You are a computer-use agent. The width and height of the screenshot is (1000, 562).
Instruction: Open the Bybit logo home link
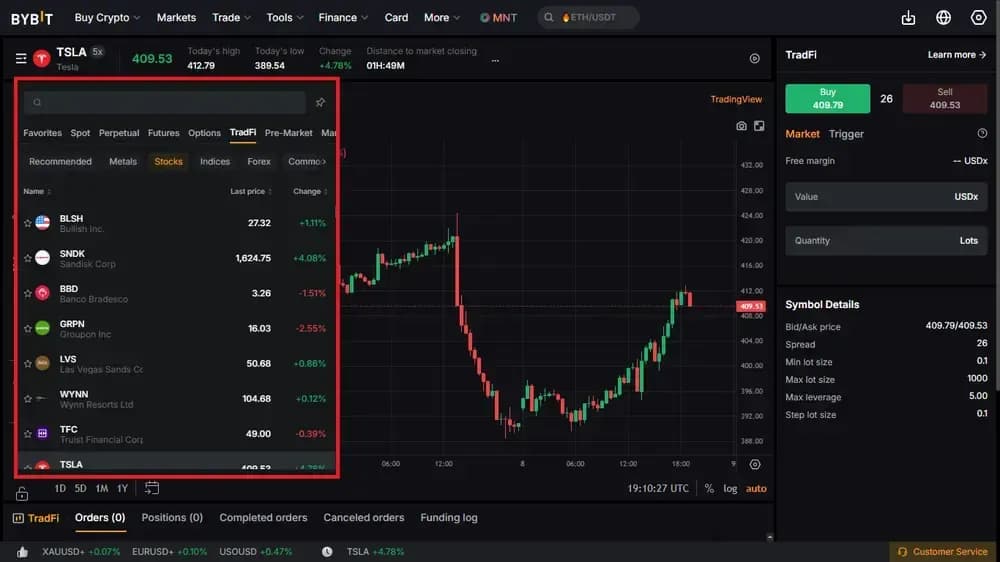pyautogui.click(x=32, y=18)
